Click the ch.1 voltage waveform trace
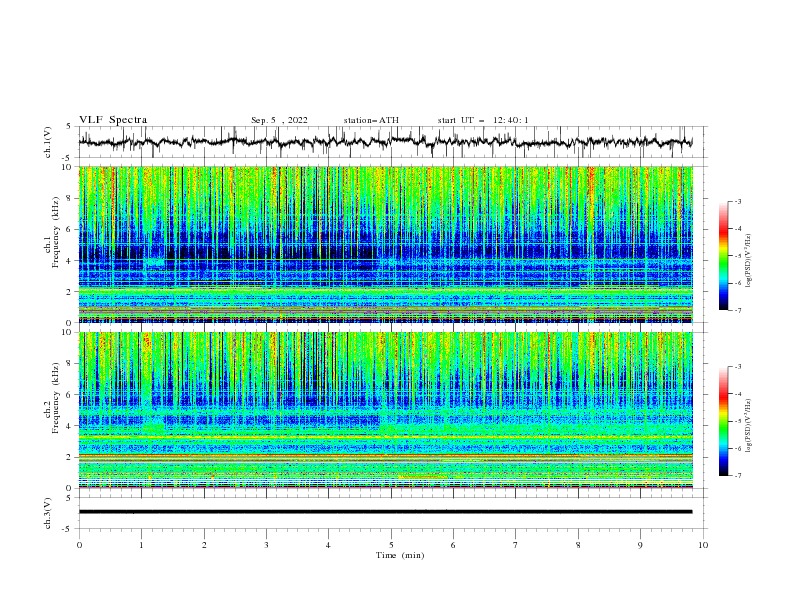This screenshot has width=792, height=612. [x=385, y=142]
